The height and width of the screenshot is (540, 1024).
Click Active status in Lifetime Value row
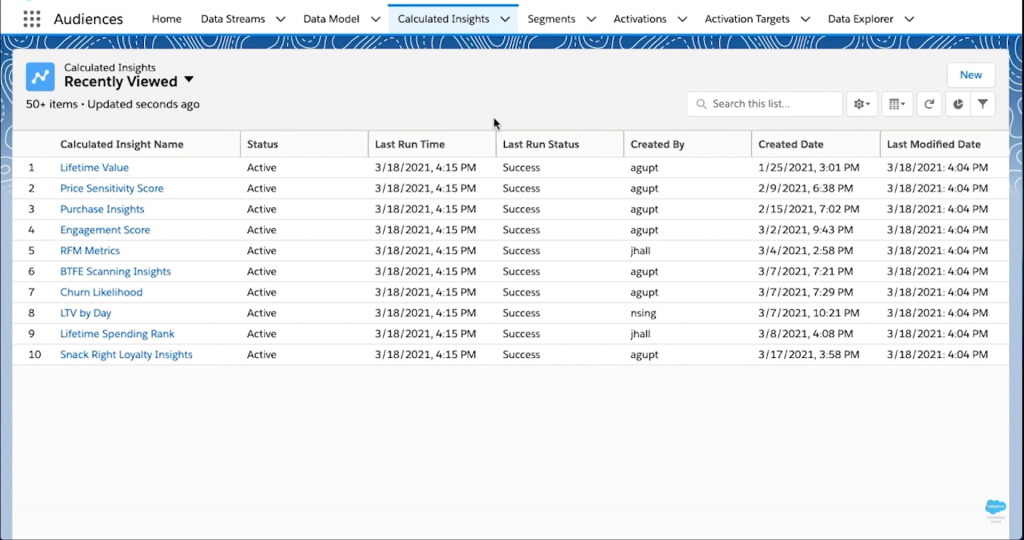[x=261, y=167]
